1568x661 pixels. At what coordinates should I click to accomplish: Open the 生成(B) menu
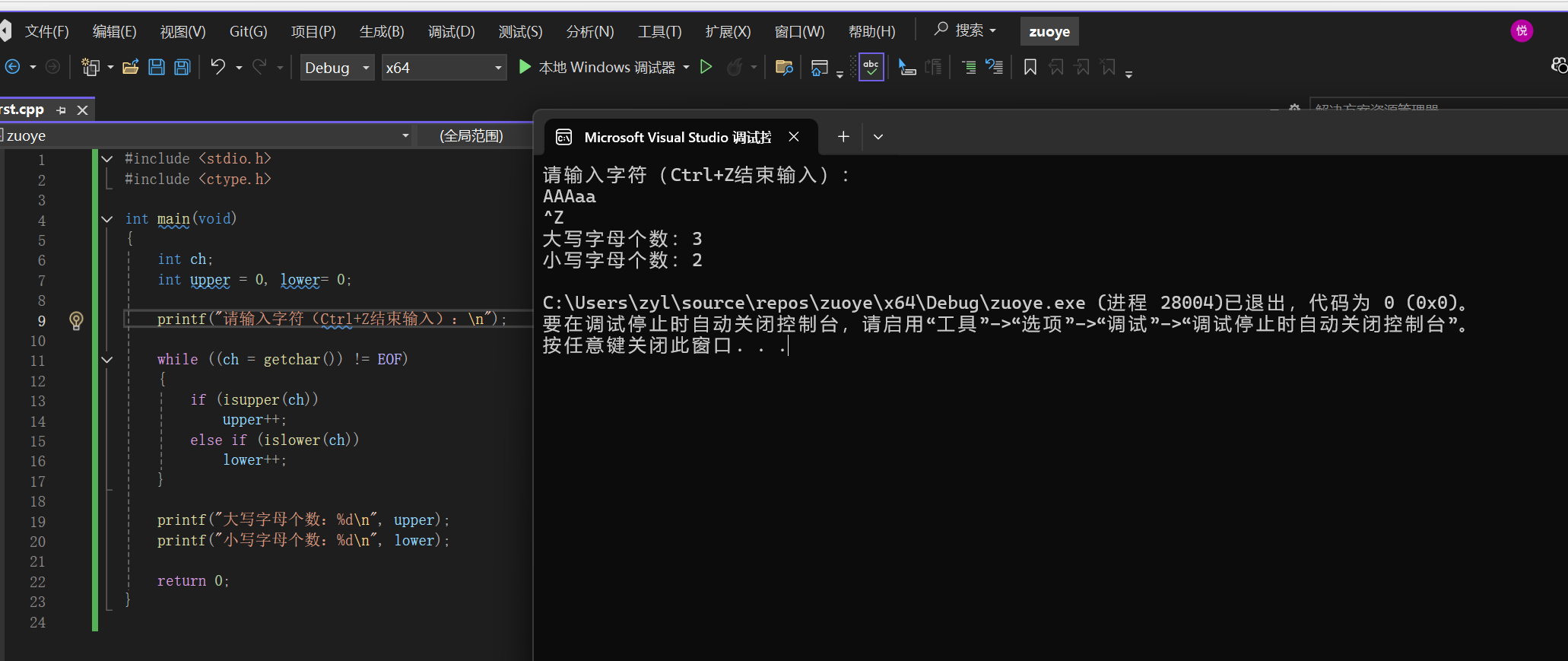[x=382, y=31]
